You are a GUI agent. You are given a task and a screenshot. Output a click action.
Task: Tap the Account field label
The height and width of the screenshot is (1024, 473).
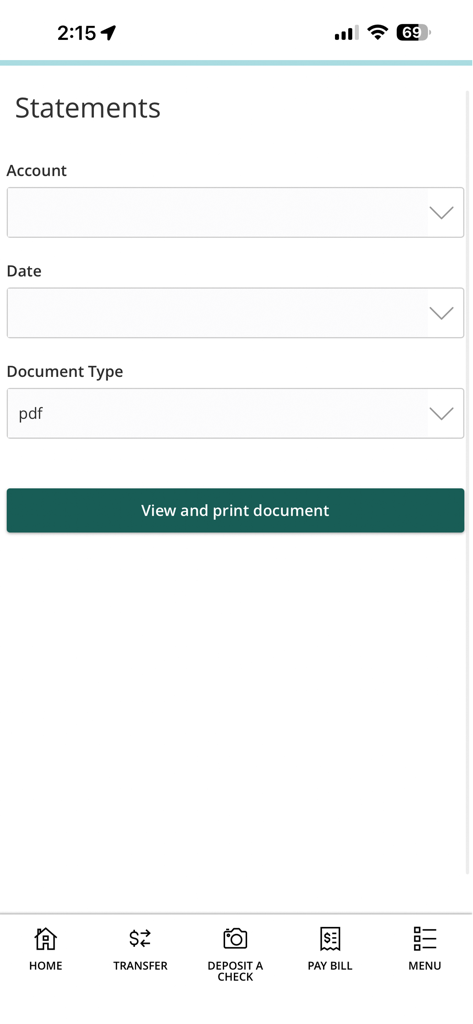pyautogui.click(x=37, y=170)
